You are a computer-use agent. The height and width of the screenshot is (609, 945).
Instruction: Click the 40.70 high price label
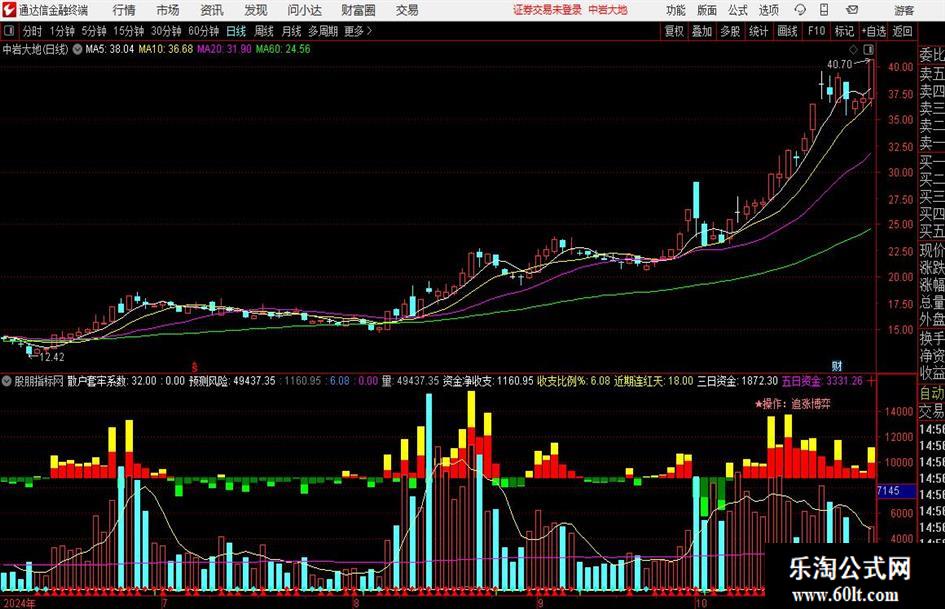[x=840, y=65]
